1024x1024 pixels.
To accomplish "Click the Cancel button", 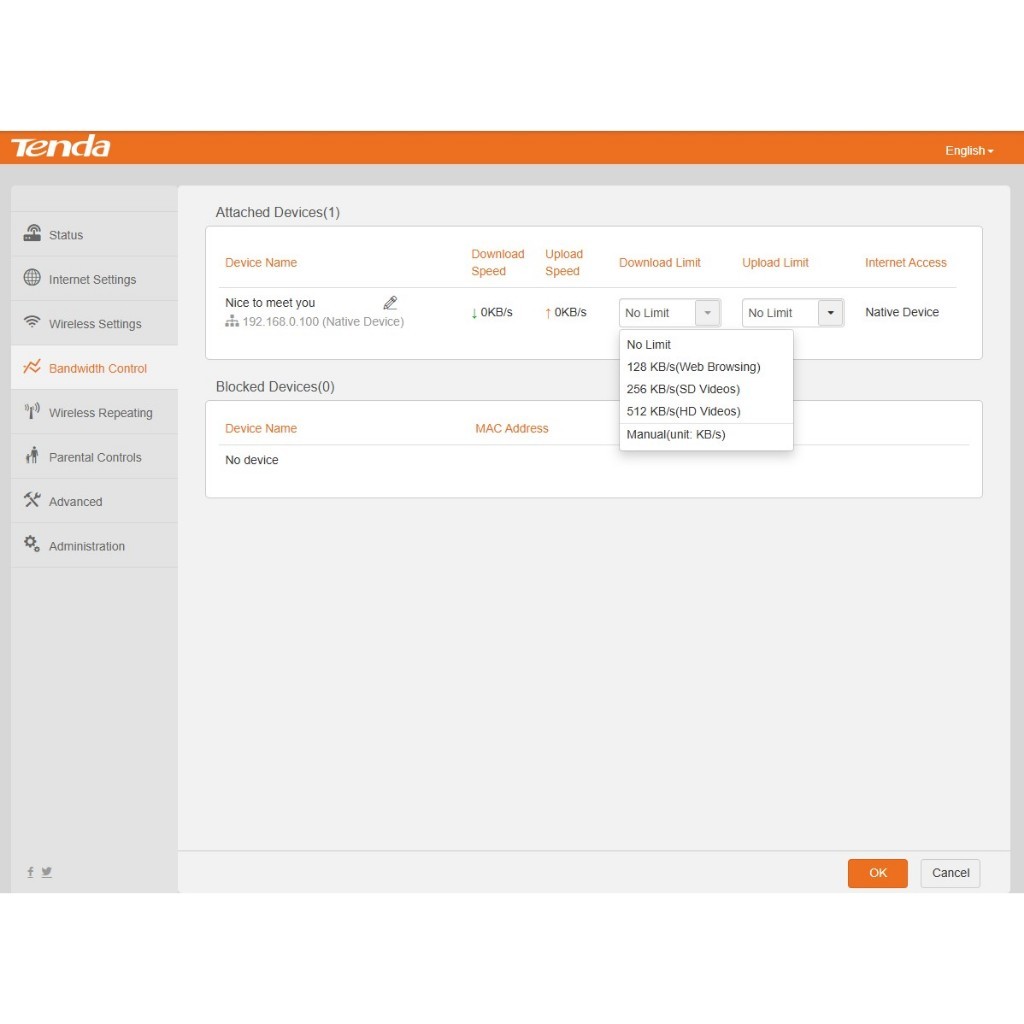I will pyautogui.click(x=950, y=873).
